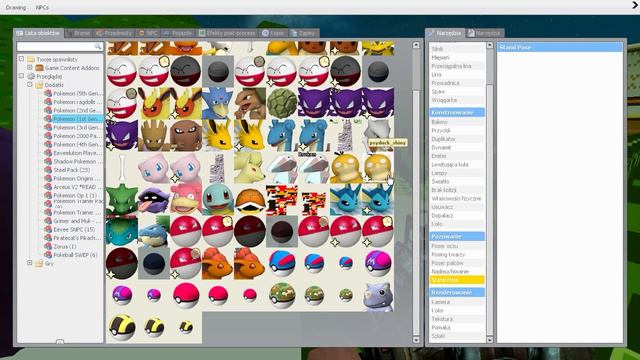
Task: Pick the pink Mew without star
Action: pos(153,168)
